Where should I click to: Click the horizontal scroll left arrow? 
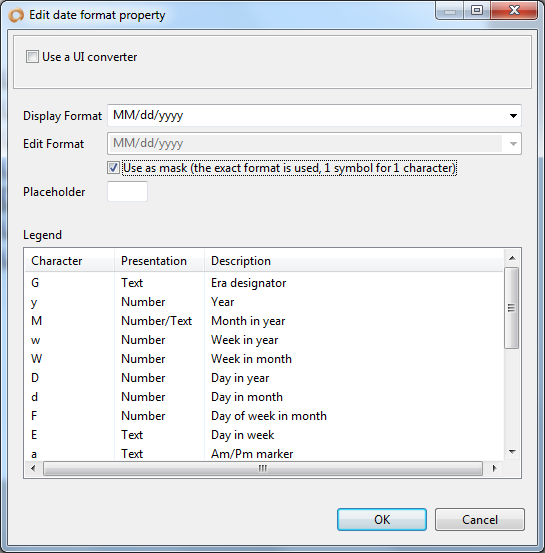click(34, 469)
